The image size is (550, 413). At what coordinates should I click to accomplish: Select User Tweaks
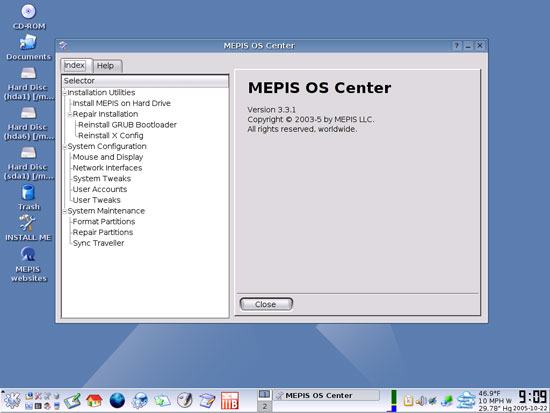tap(96, 200)
